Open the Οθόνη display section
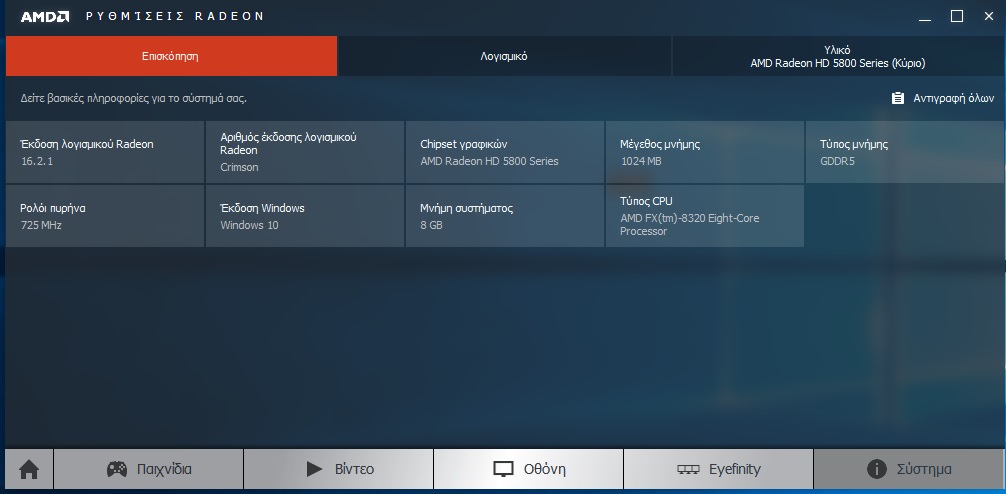 [x=529, y=469]
